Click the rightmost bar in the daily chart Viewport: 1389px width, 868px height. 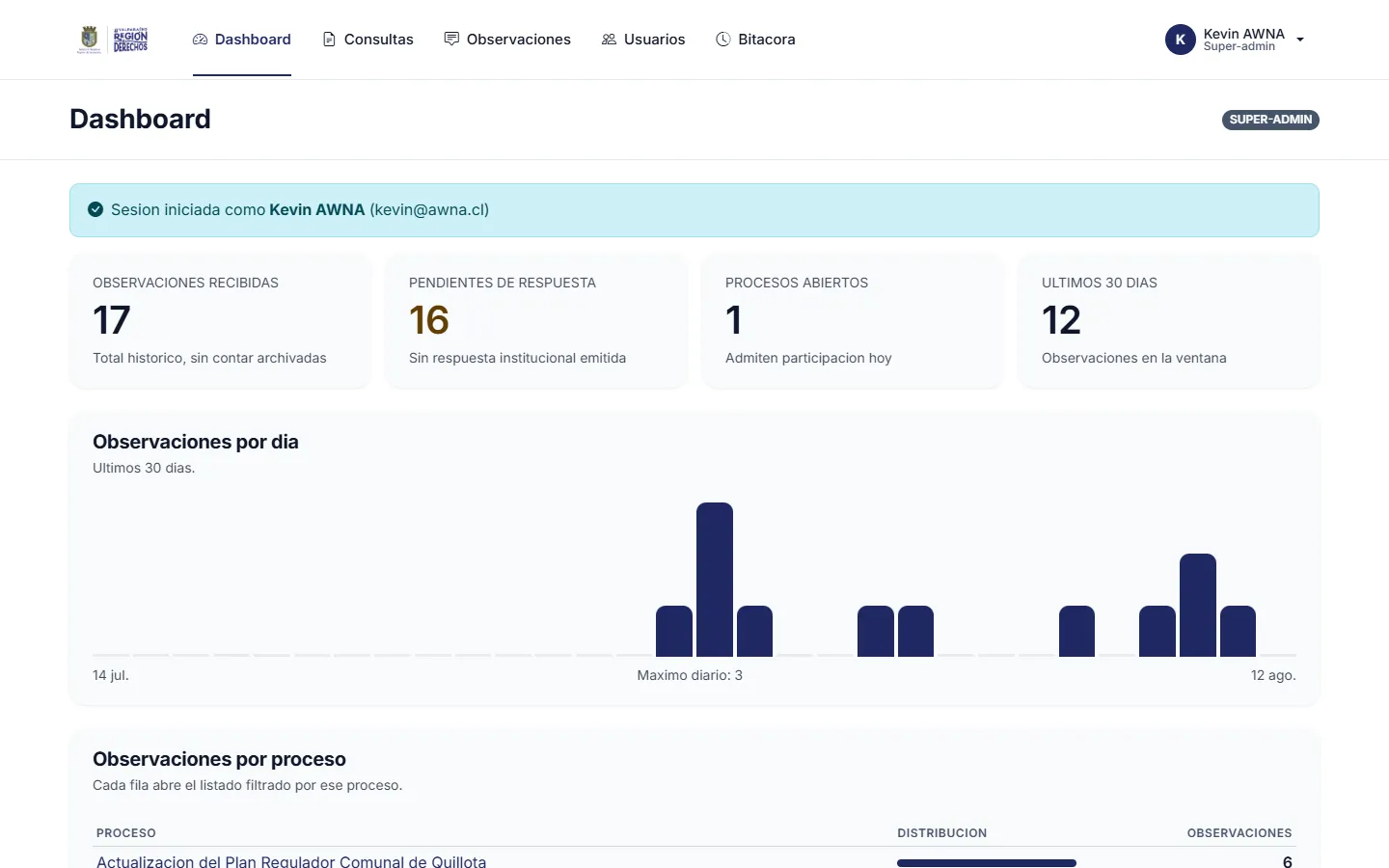point(1238,631)
